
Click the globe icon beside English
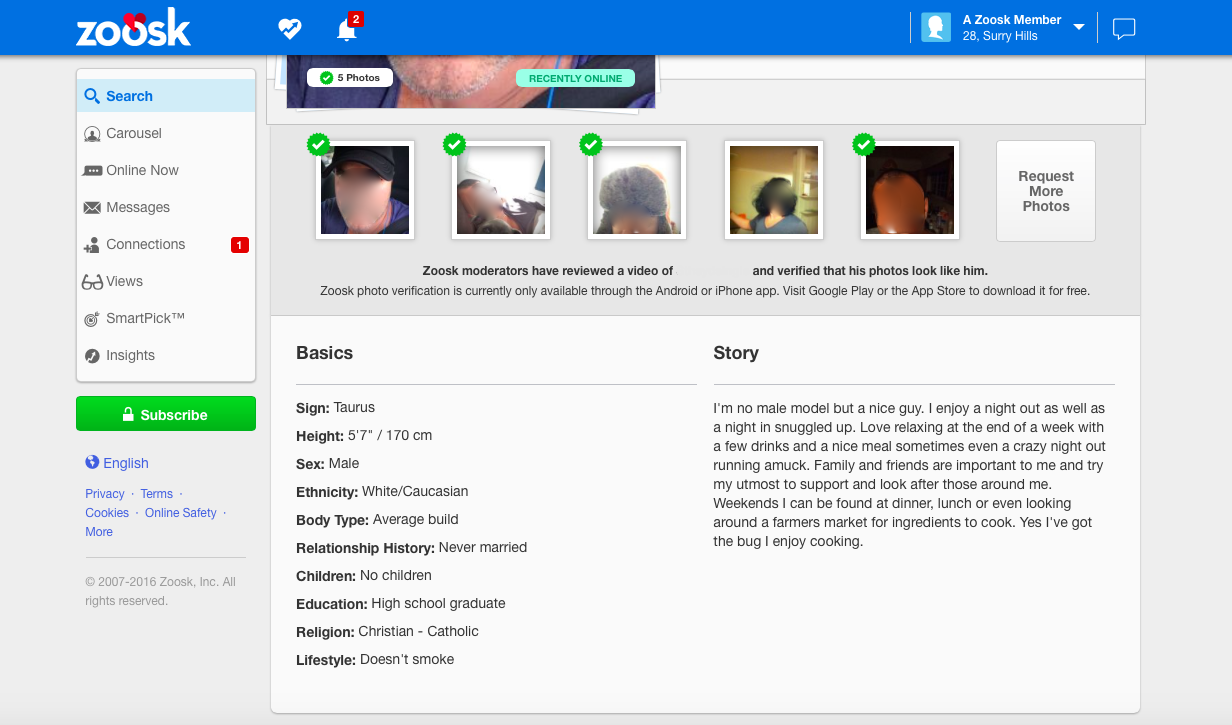click(x=92, y=462)
